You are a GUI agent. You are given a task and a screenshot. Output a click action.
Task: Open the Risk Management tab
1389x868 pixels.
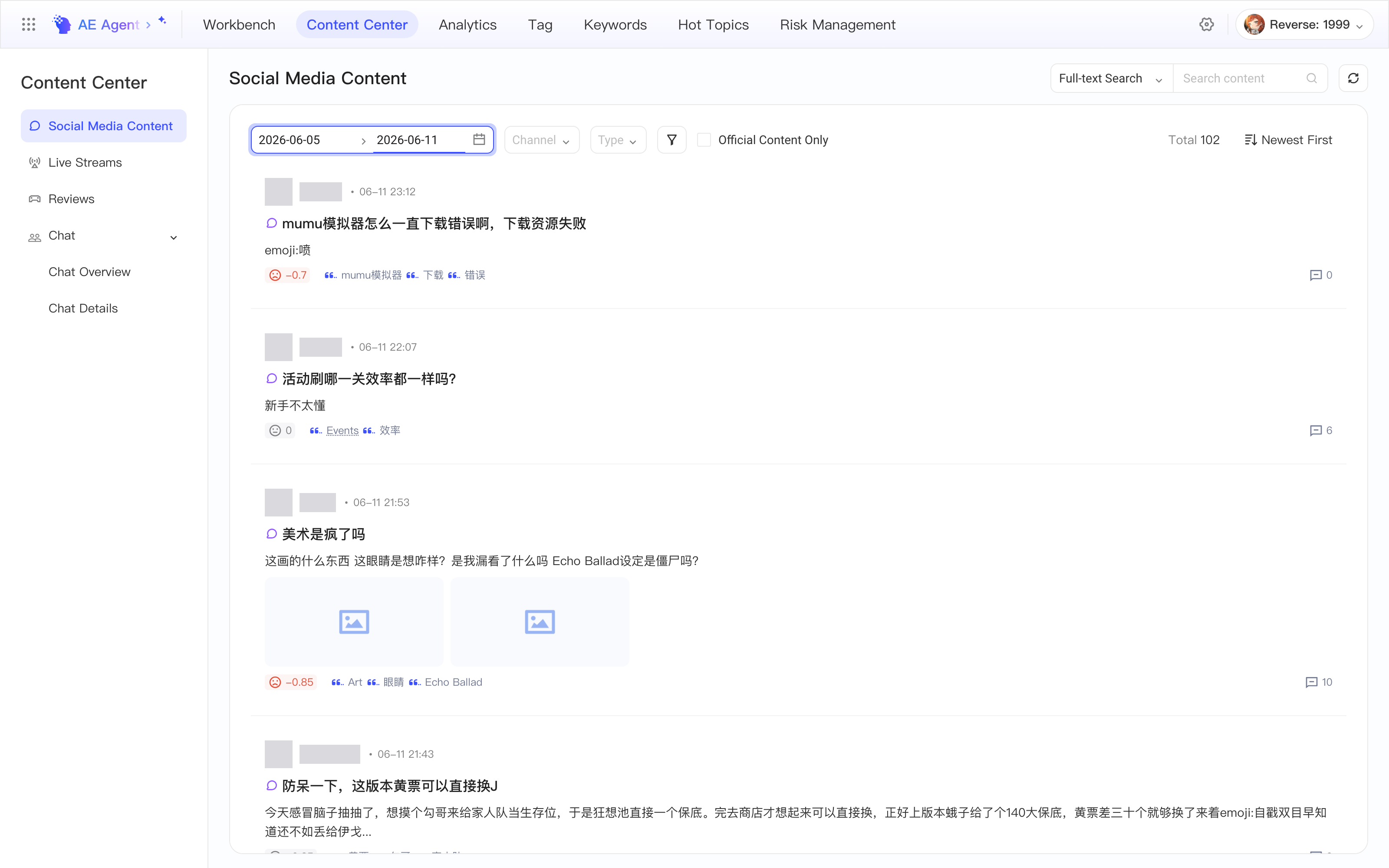coord(837,25)
